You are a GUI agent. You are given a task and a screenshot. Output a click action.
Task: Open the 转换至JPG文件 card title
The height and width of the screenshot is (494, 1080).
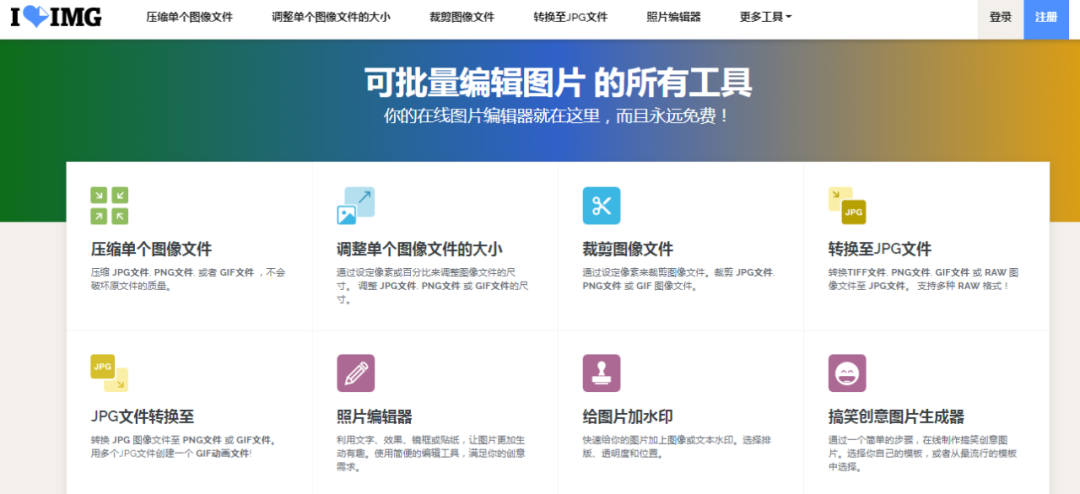coord(880,249)
